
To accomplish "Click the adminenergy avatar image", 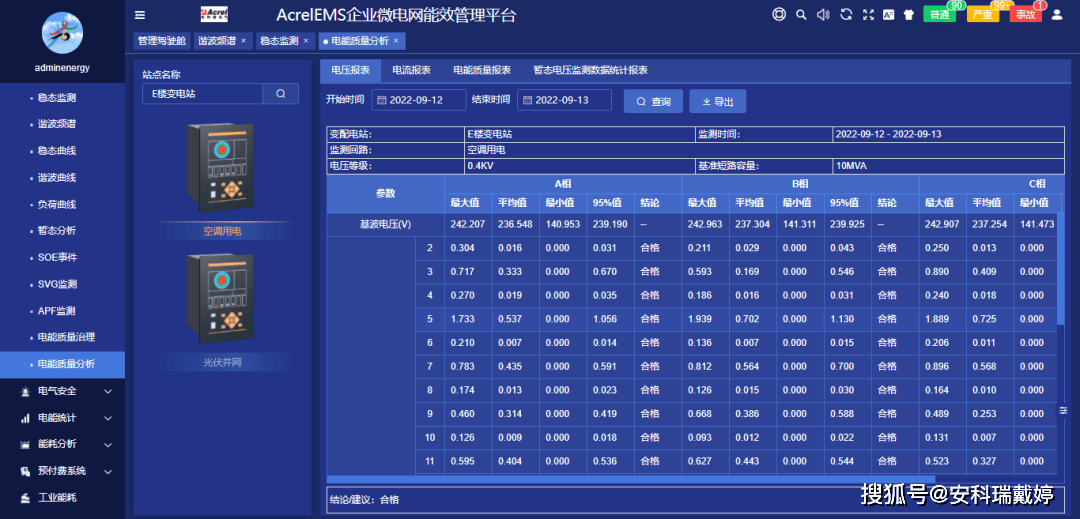I will click(x=63, y=32).
